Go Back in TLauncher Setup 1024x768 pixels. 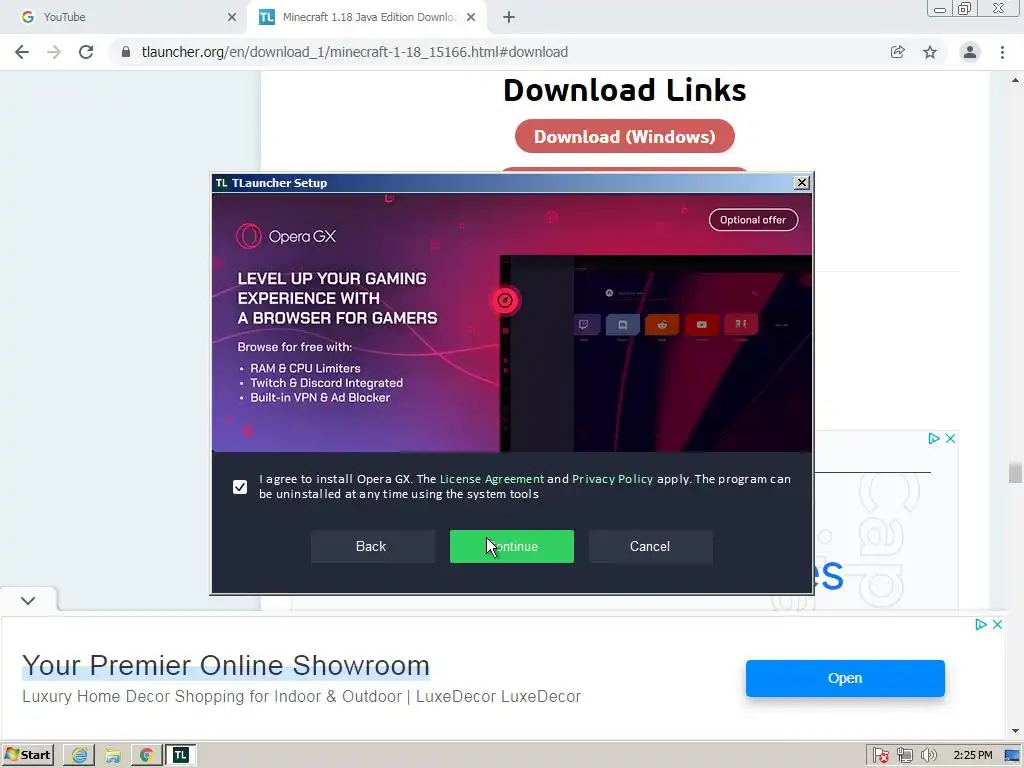point(372,546)
